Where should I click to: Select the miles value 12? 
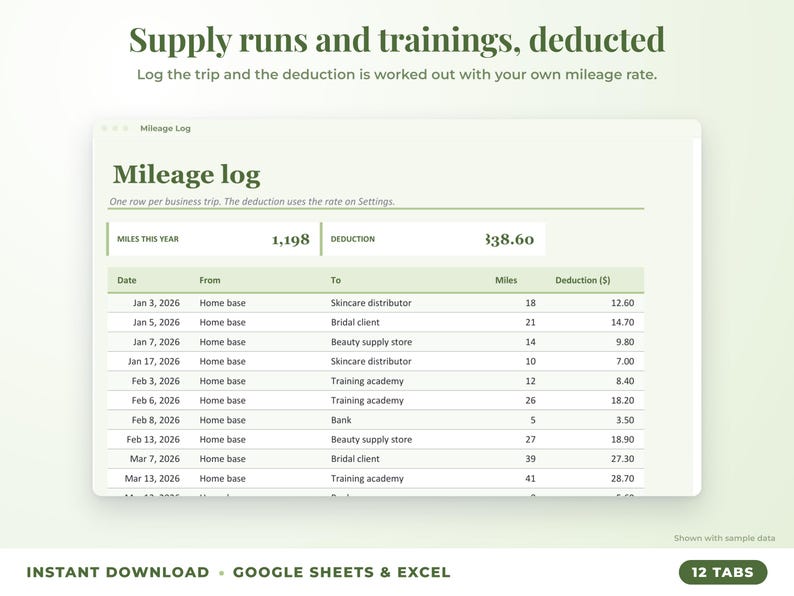point(530,381)
